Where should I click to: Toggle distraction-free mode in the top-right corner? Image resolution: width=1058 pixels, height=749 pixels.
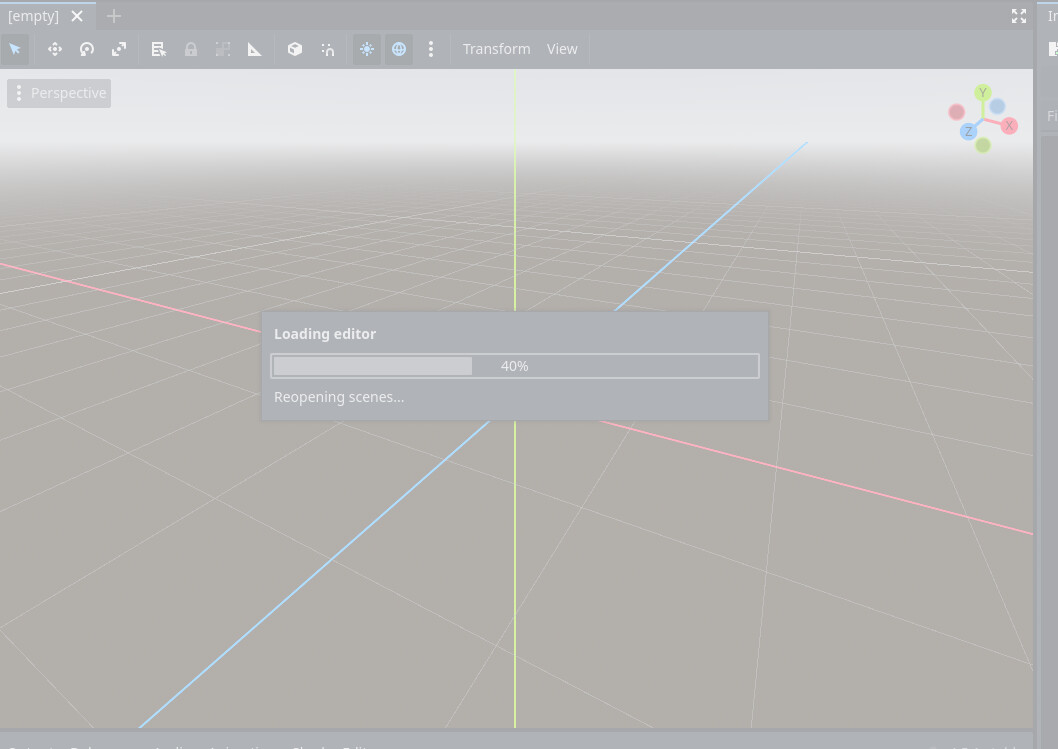pos(1018,16)
